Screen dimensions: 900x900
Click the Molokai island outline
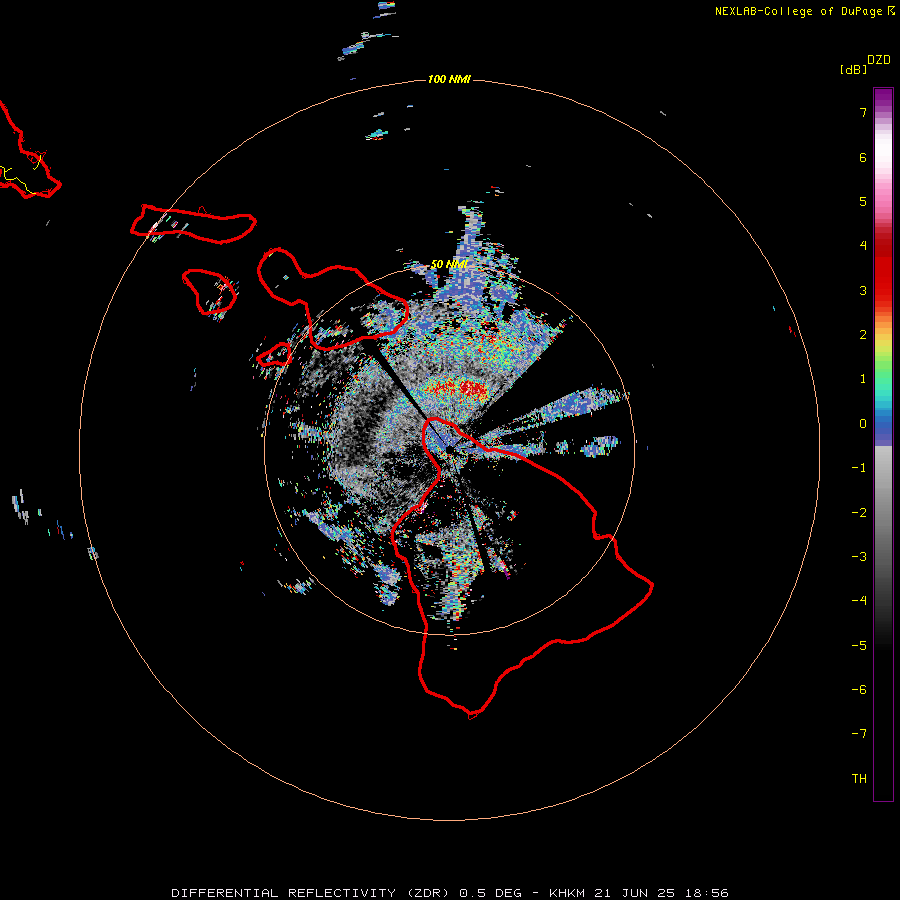point(193,224)
